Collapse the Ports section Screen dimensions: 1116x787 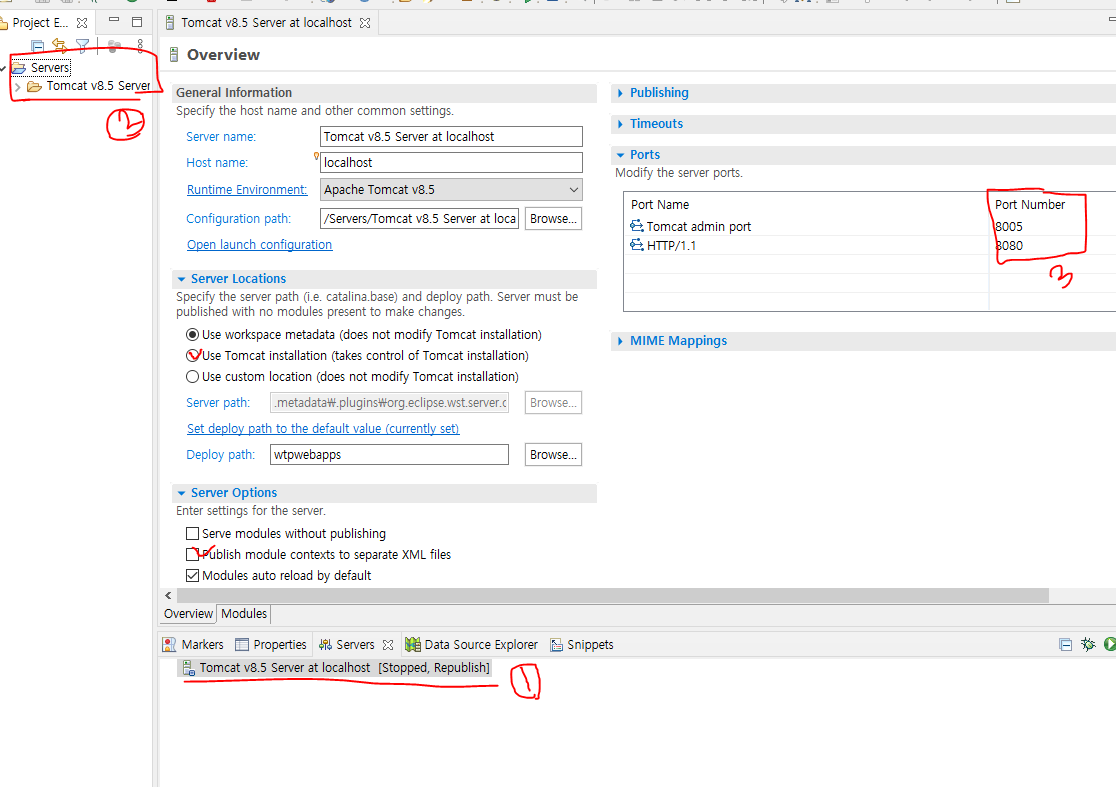tap(620, 155)
